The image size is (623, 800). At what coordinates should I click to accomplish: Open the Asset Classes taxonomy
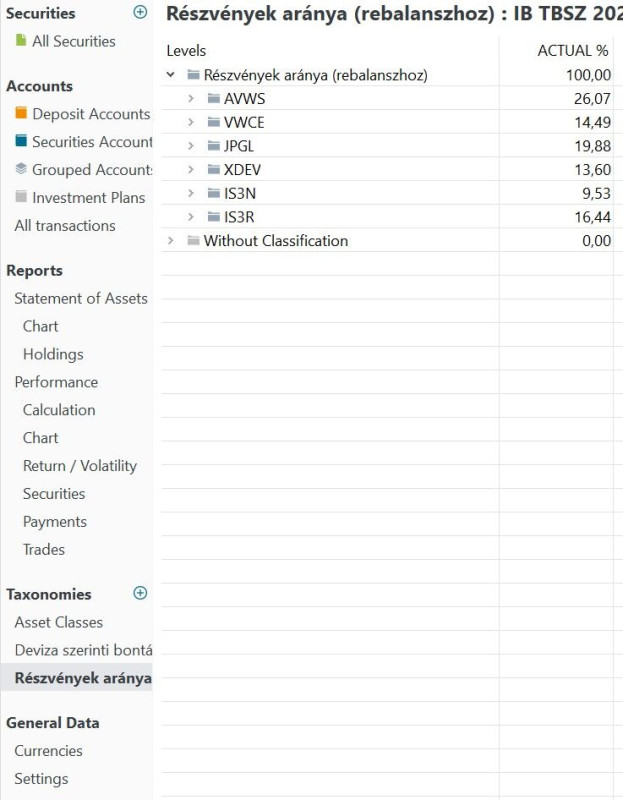[58, 622]
